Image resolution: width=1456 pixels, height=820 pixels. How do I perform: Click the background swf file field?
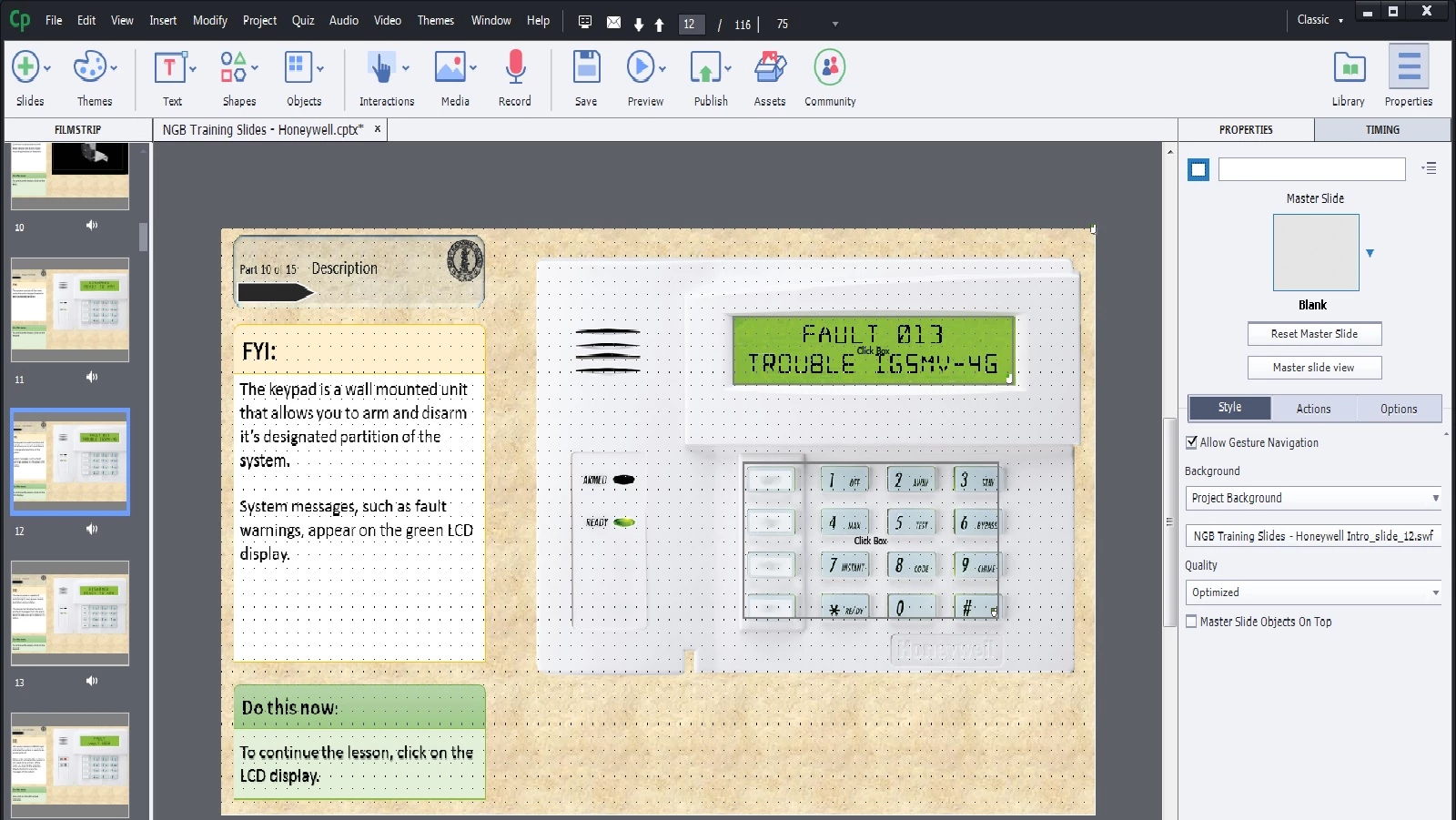point(1314,536)
